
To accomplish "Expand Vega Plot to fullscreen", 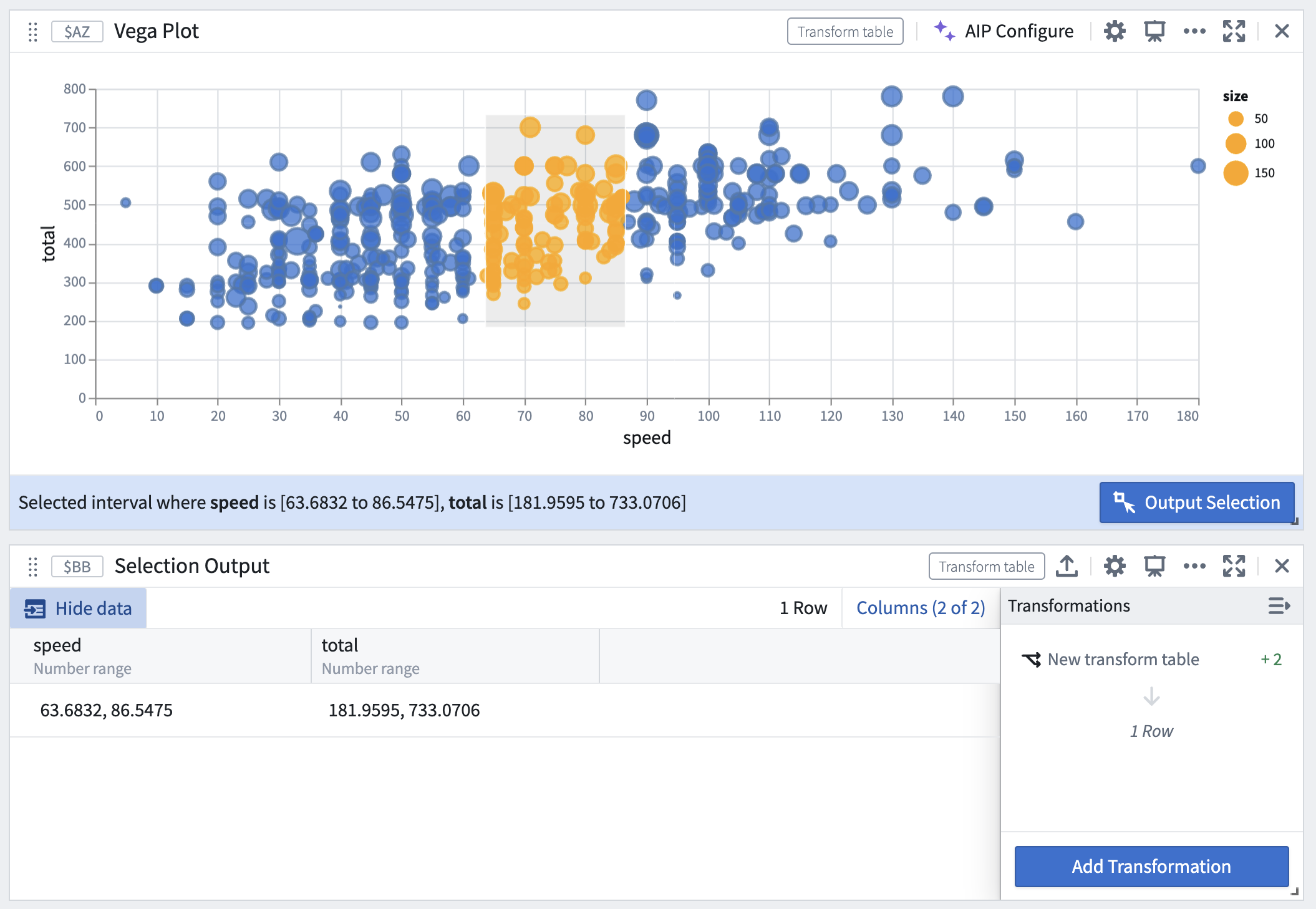I will pos(1234,31).
